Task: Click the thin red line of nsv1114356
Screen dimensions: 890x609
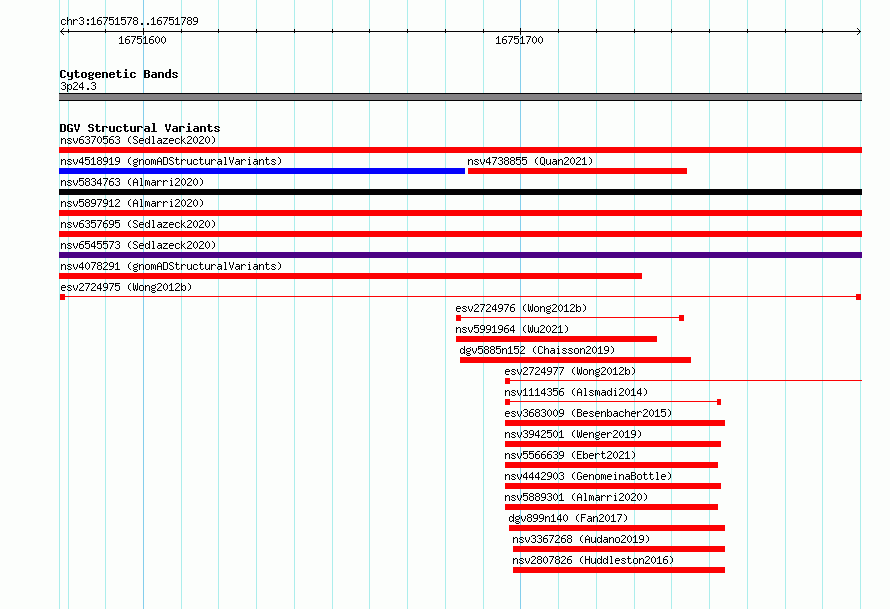Action: [x=613, y=402]
